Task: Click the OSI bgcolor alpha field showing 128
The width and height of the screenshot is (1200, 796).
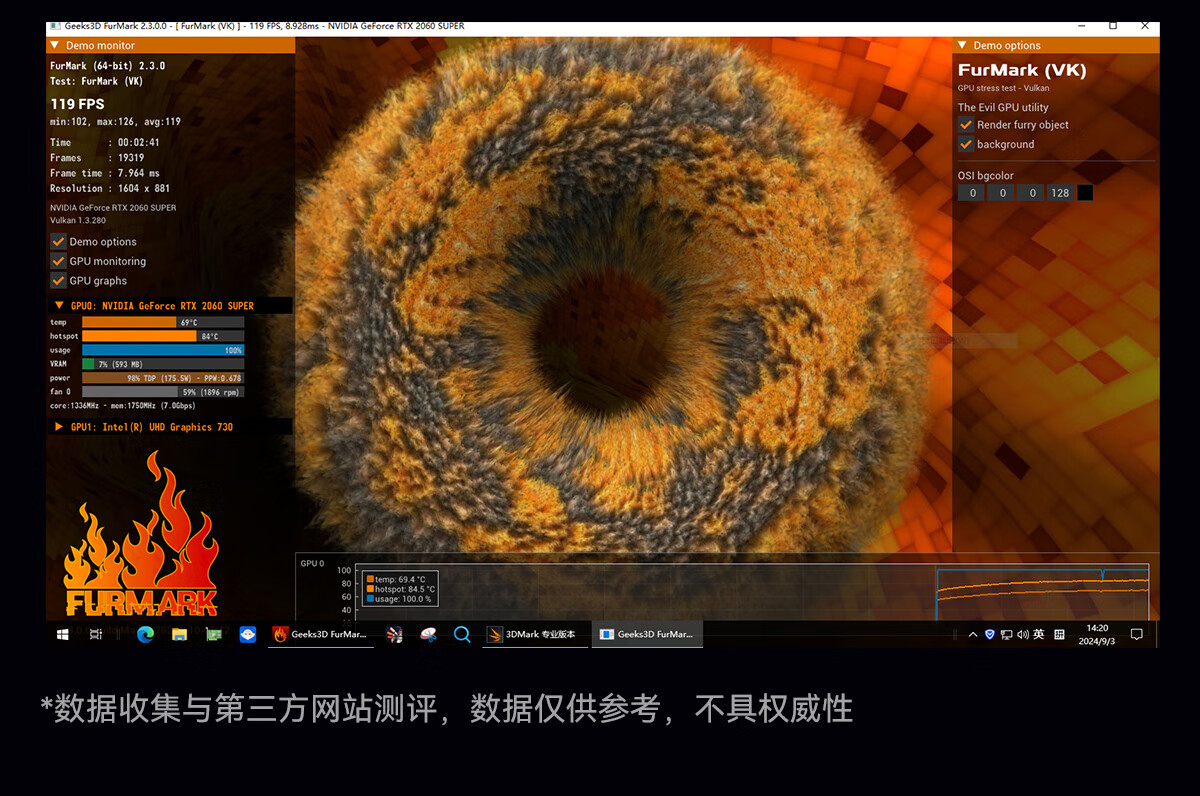Action: click(x=1060, y=193)
